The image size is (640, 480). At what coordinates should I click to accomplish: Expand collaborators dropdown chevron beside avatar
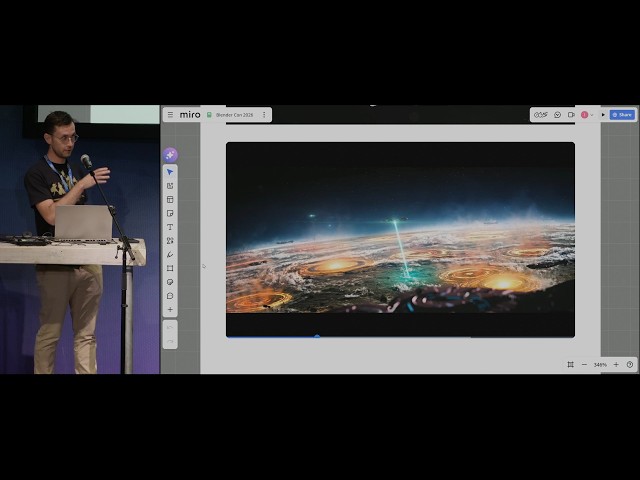point(592,115)
